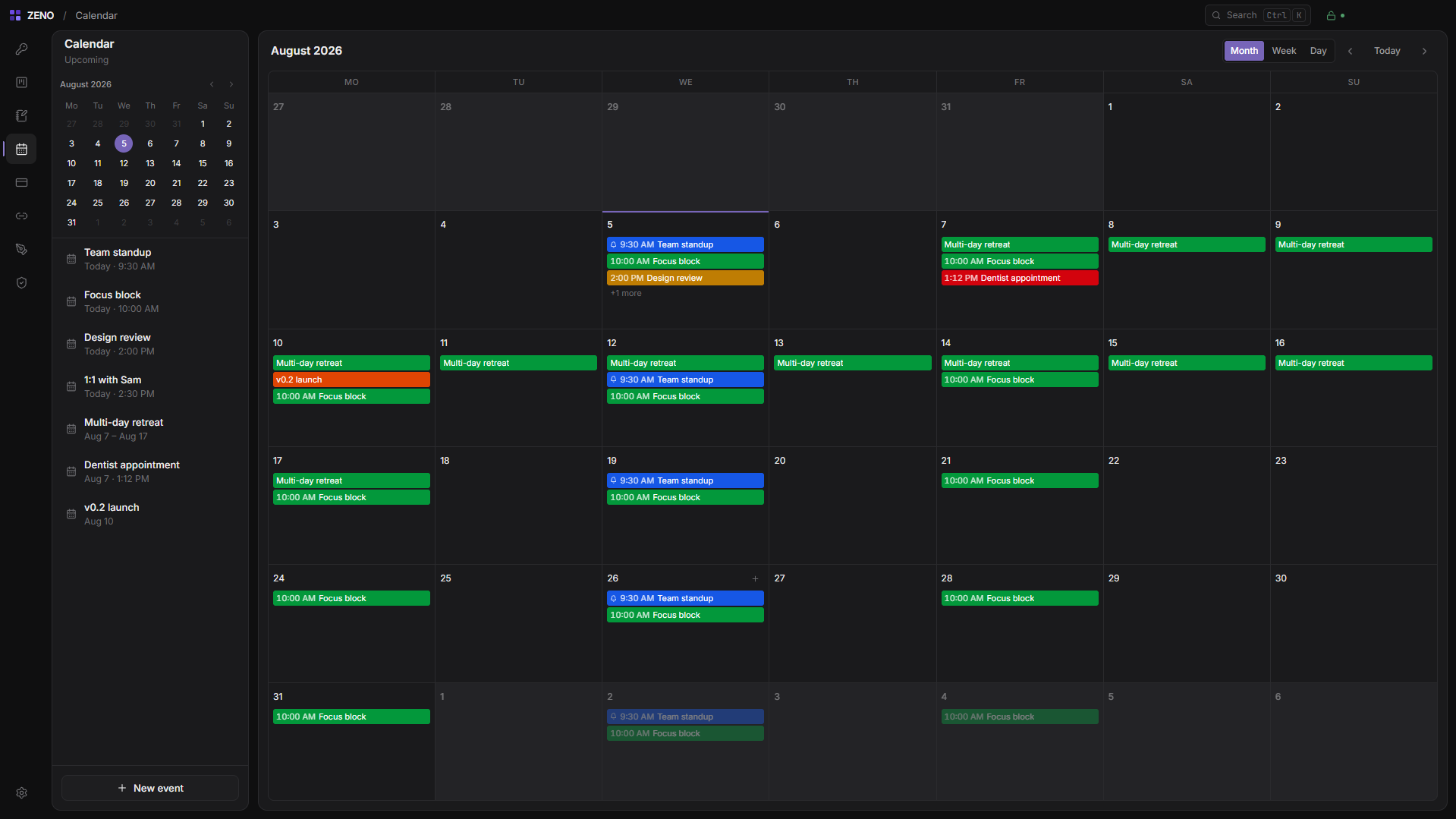Screen dimensions: 1456x819
Task: Select August 5 in mini calendar
Action: pos(124,143)
